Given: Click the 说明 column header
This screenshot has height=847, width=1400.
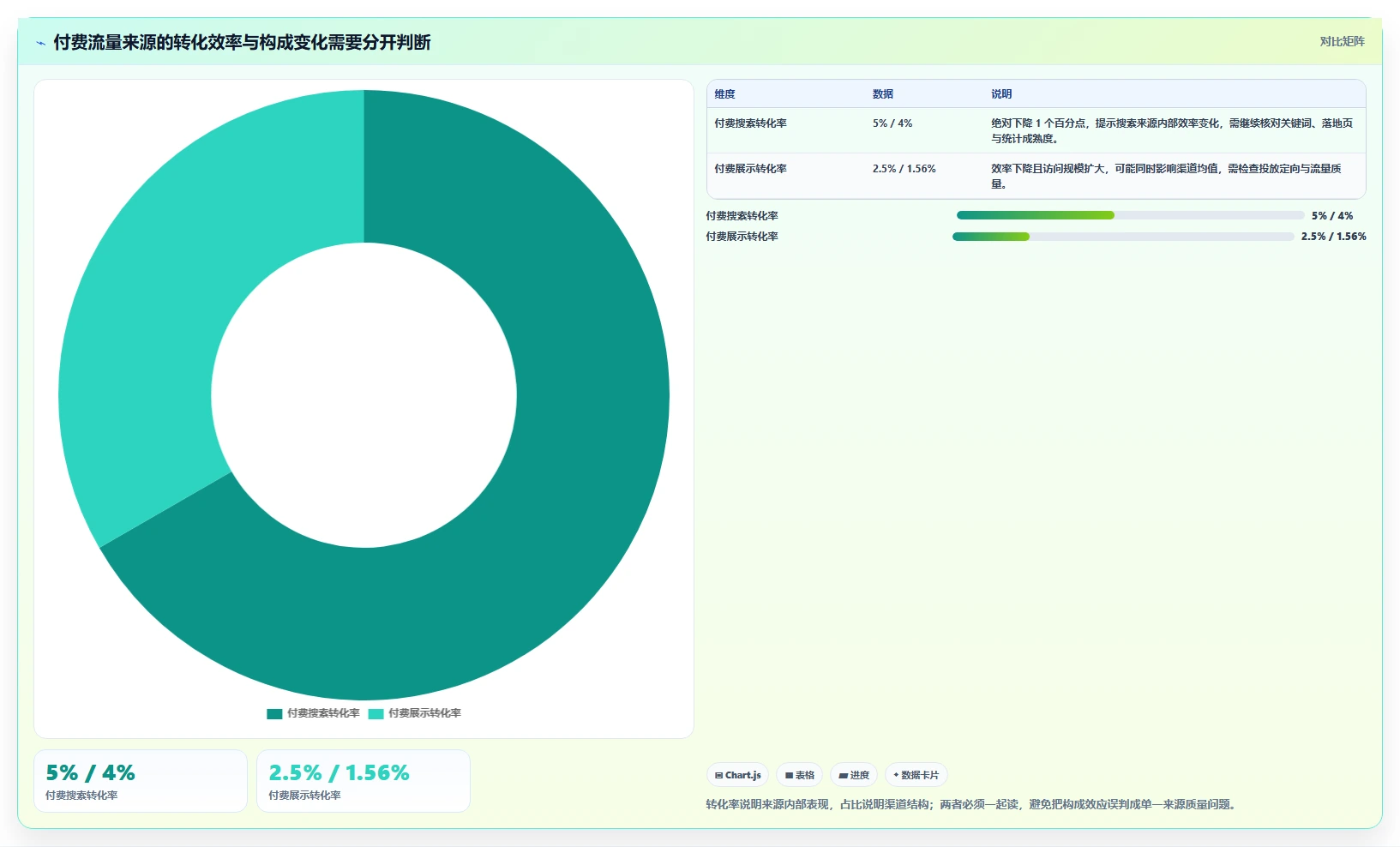Looking at the screenshot, I should point(1001,94).
